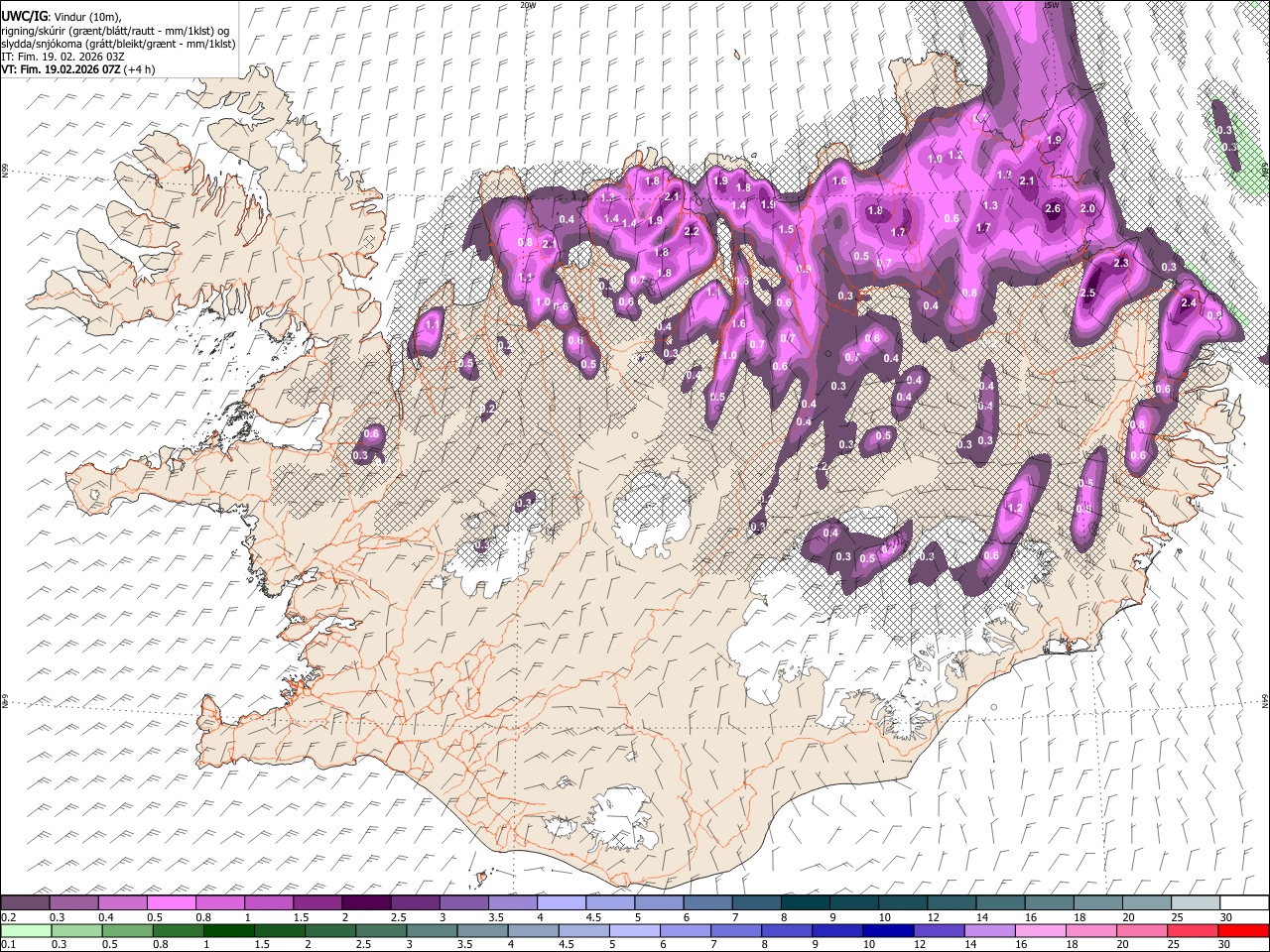The width and height of the screenshot is (1270, 952).
Task: Click the 'IT: Fim. 19. 02. 2026 03Z' line
Action: 62,58
